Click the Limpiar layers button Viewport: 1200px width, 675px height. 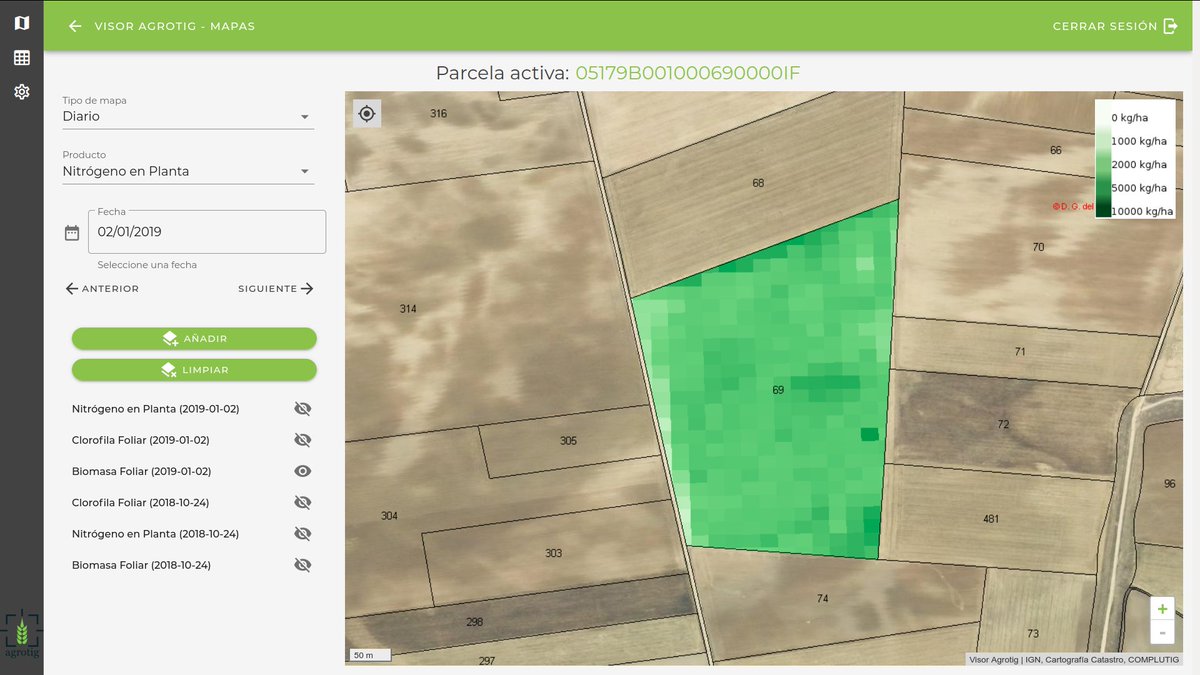coord(194,370)
